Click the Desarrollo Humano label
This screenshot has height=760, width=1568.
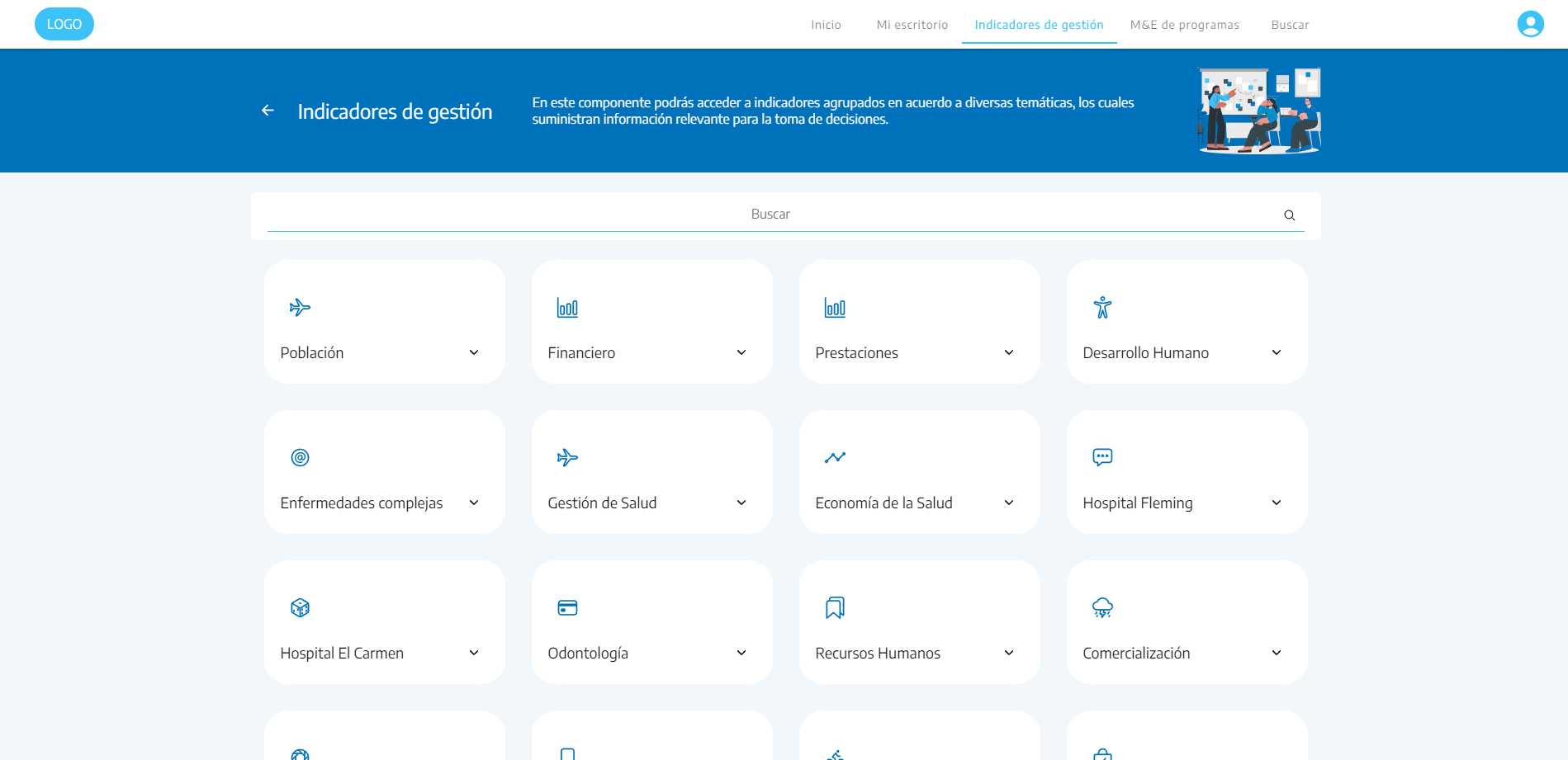coord(1145,353)
